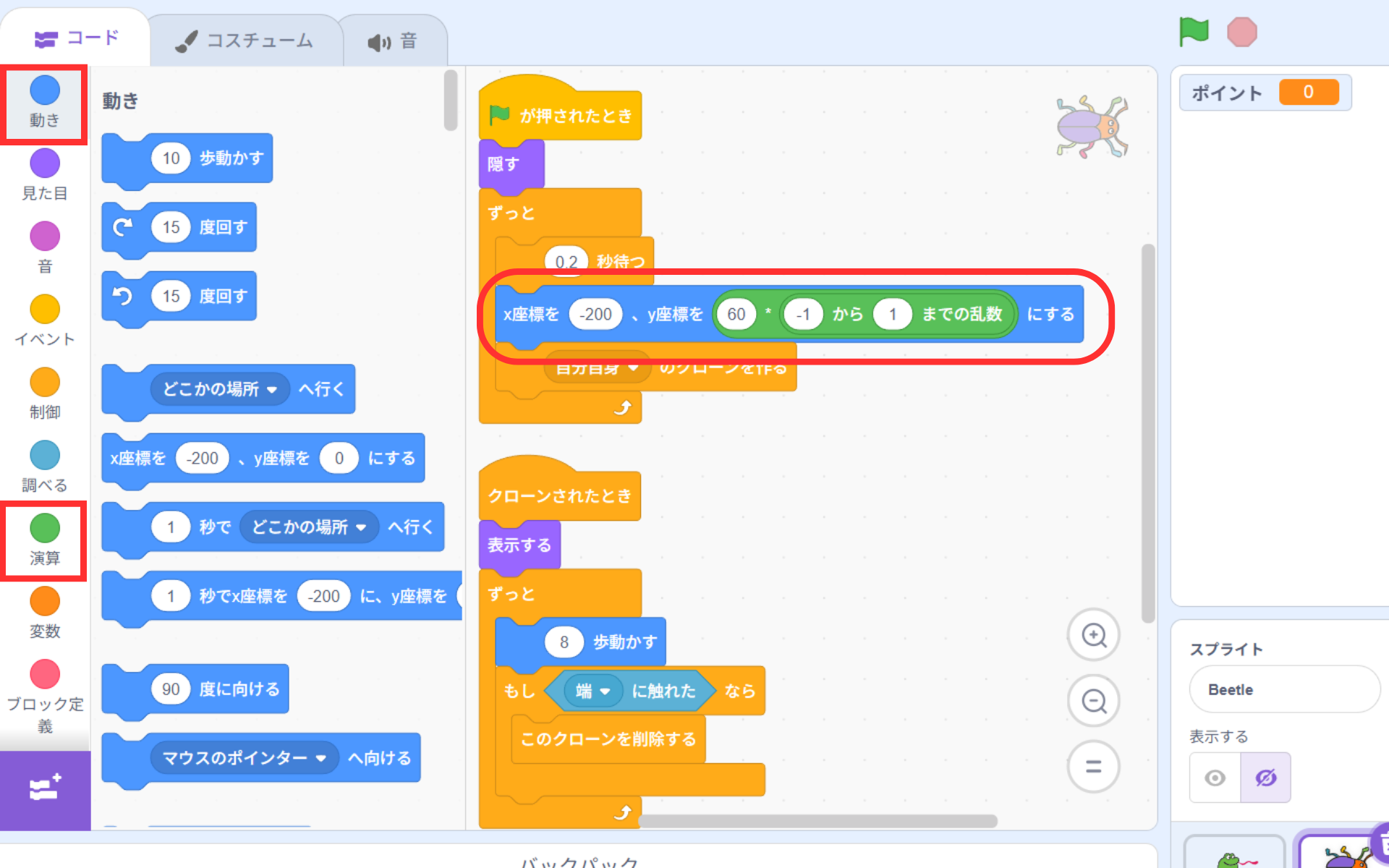
Task: Click the workspace horizontal scrollbar
Action: tap(817, 821)
